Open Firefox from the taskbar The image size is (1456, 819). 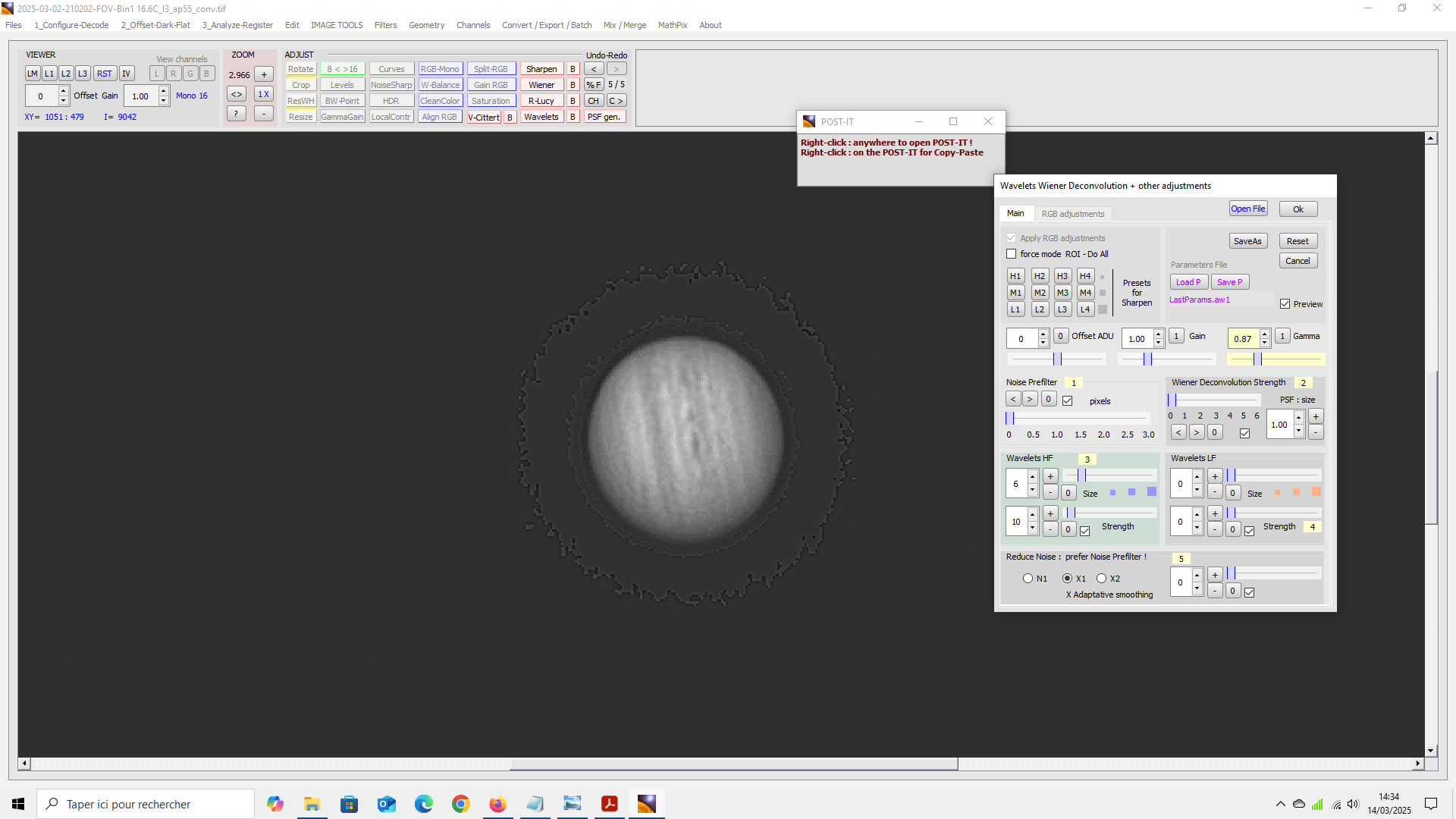(497, 804)
